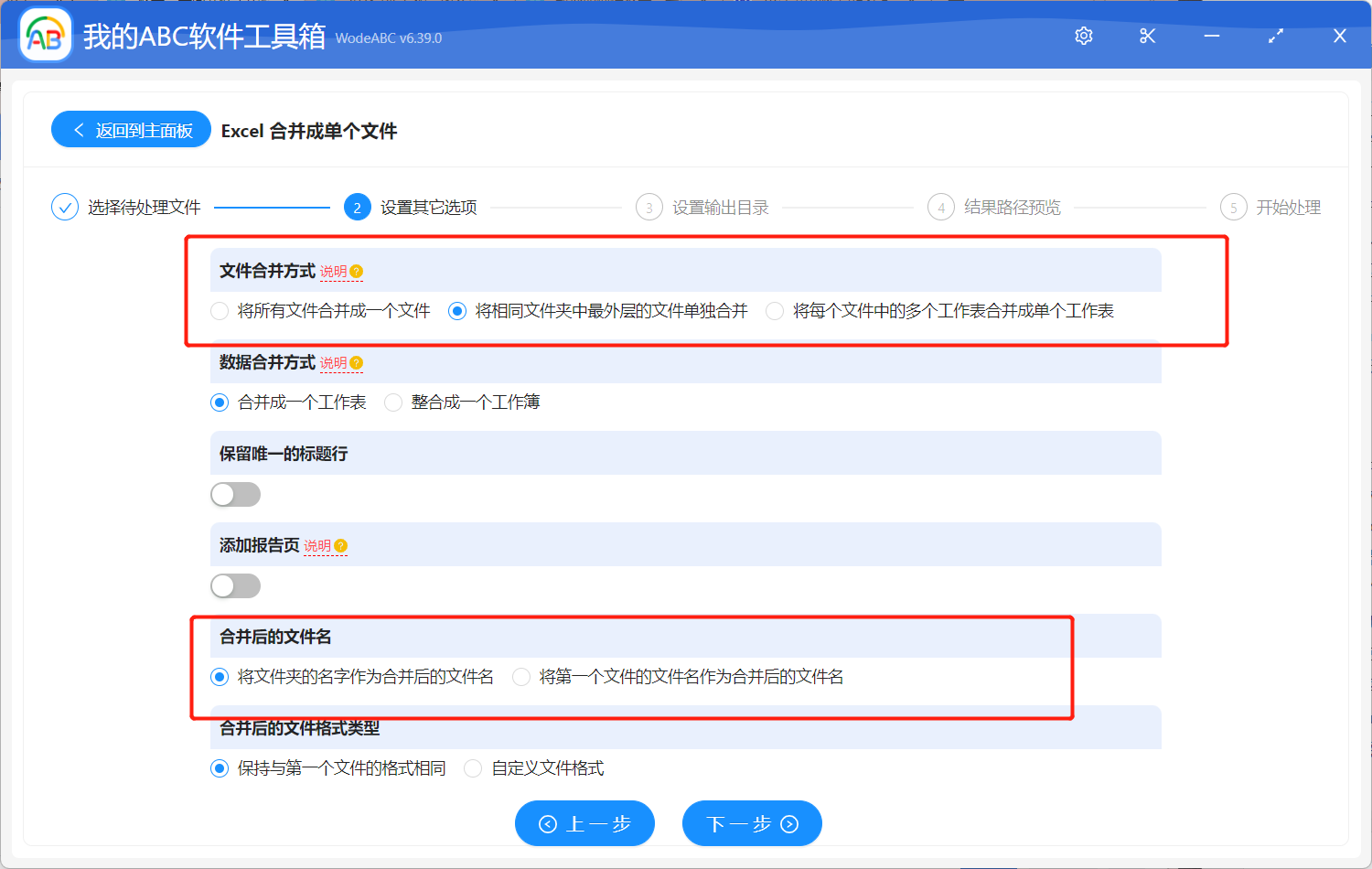1372x869 pixels.
Task: Click 返回到主面板 to go back
Action: (x=131, y=129)
